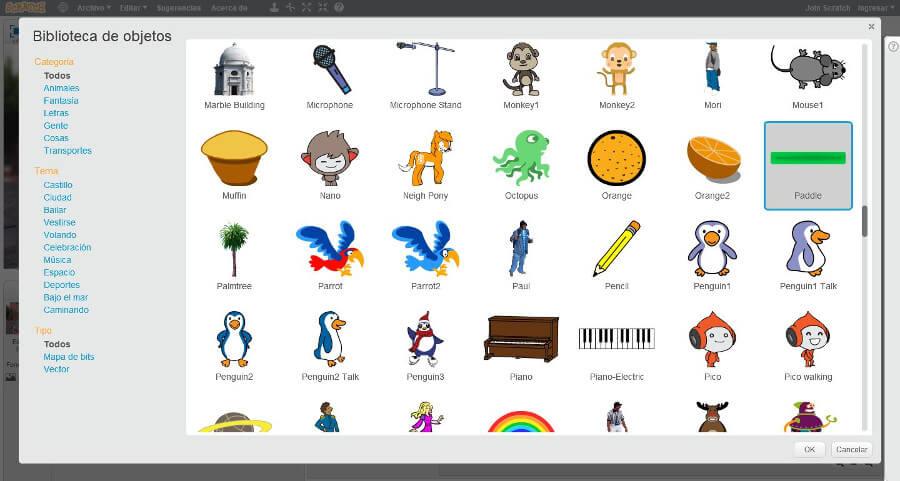Filter sprites by Letras category
Screen dimensions: 900x481
(56, 113)
